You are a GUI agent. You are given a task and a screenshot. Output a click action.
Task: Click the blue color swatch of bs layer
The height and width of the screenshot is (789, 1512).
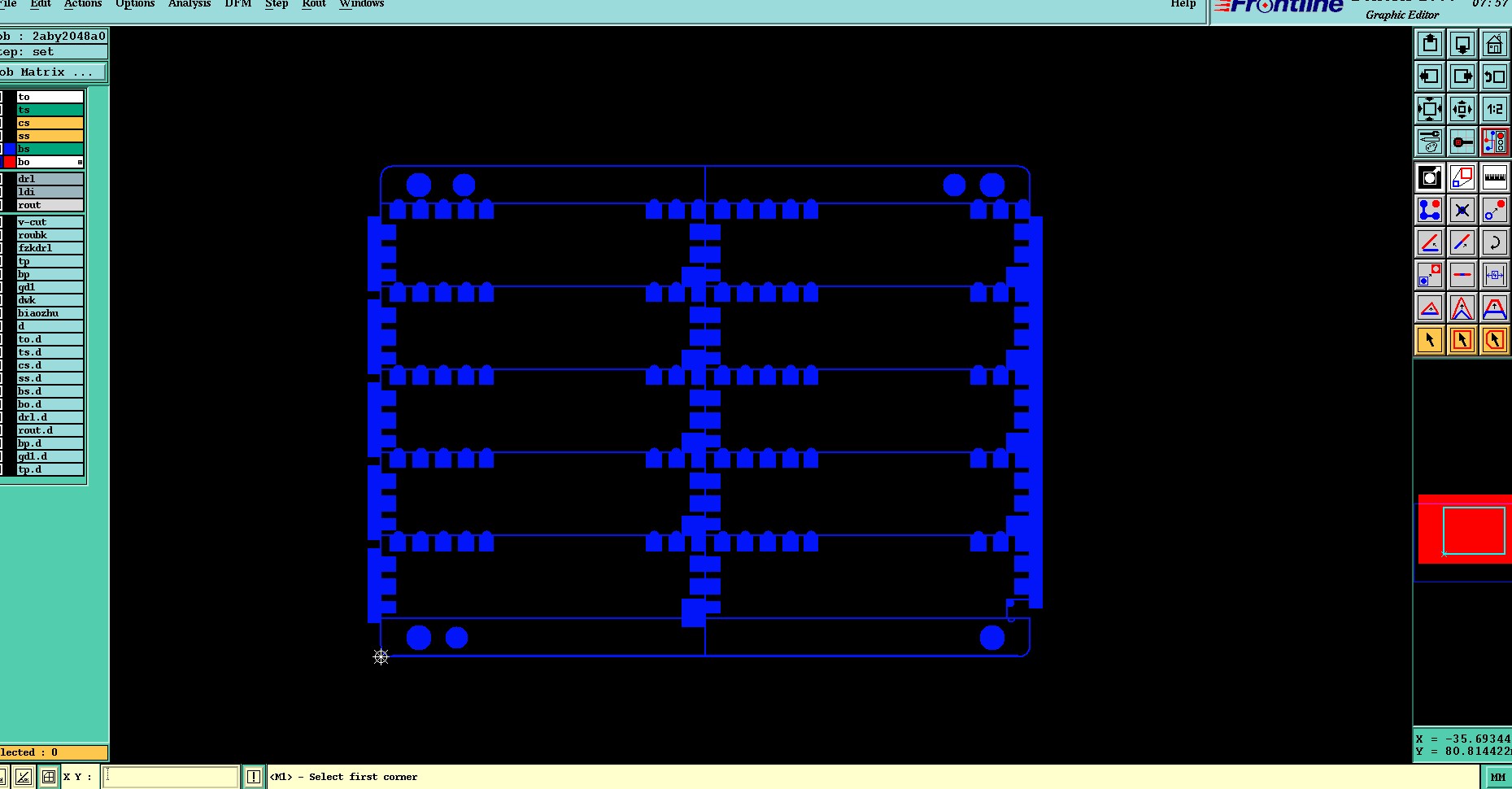[x=10, y=149]
